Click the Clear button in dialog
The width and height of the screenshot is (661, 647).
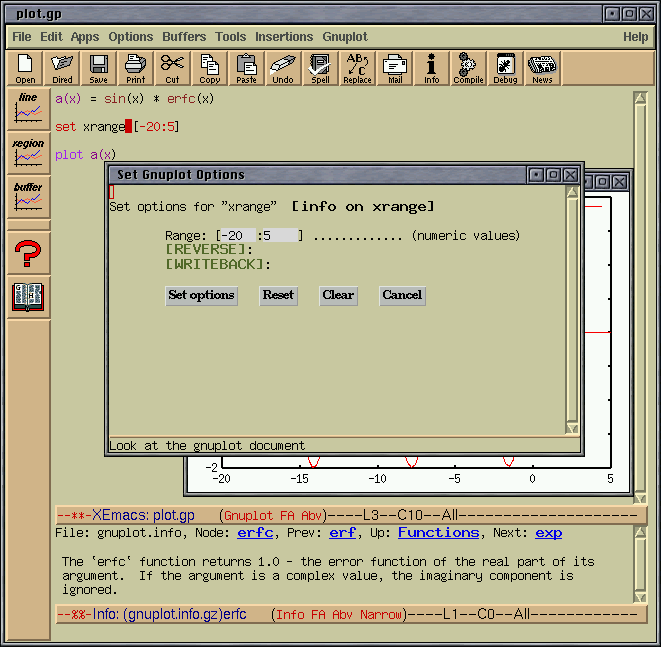point(338,295)
